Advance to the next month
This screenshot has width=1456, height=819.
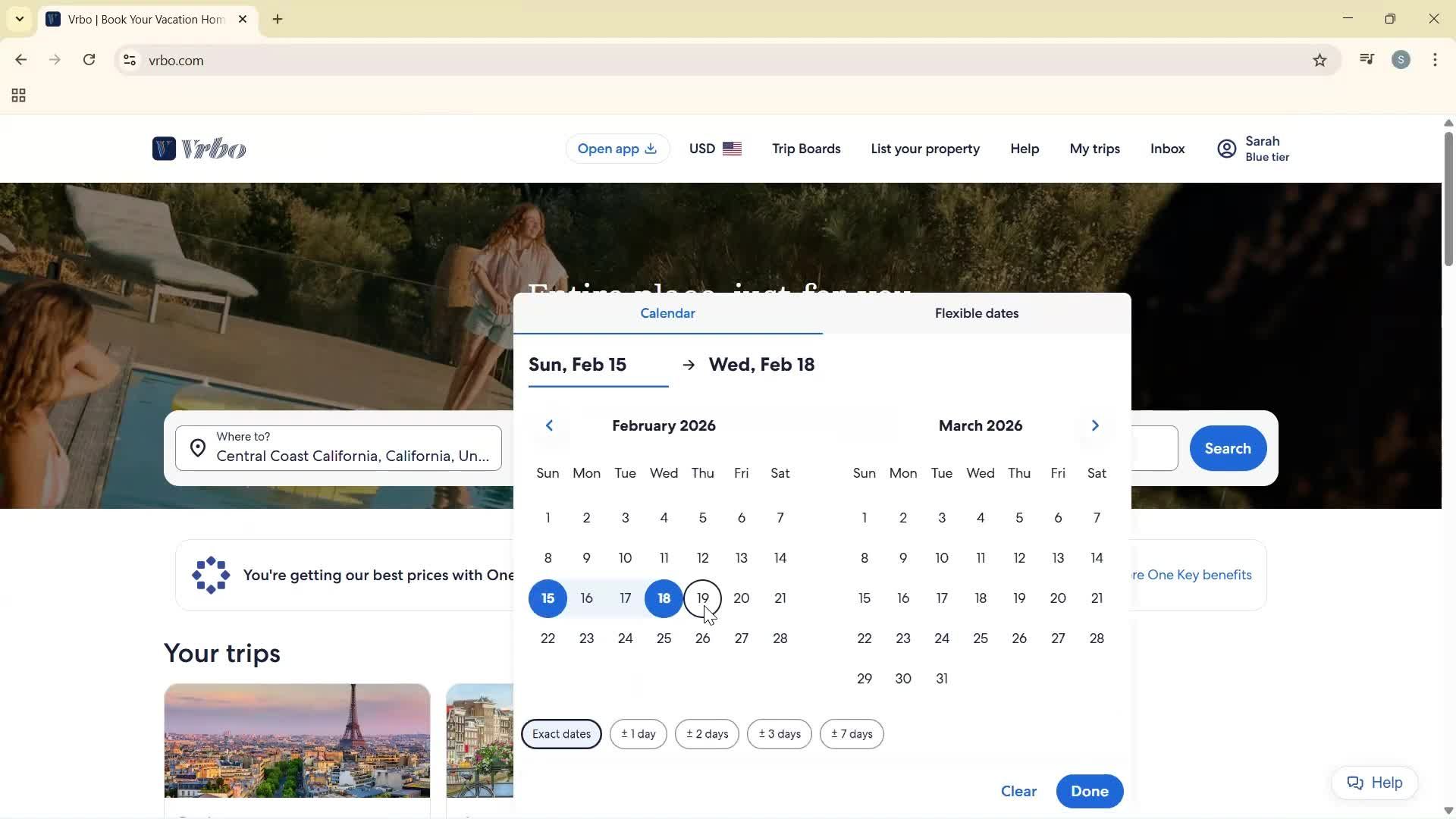click(x=1094, y=425)
